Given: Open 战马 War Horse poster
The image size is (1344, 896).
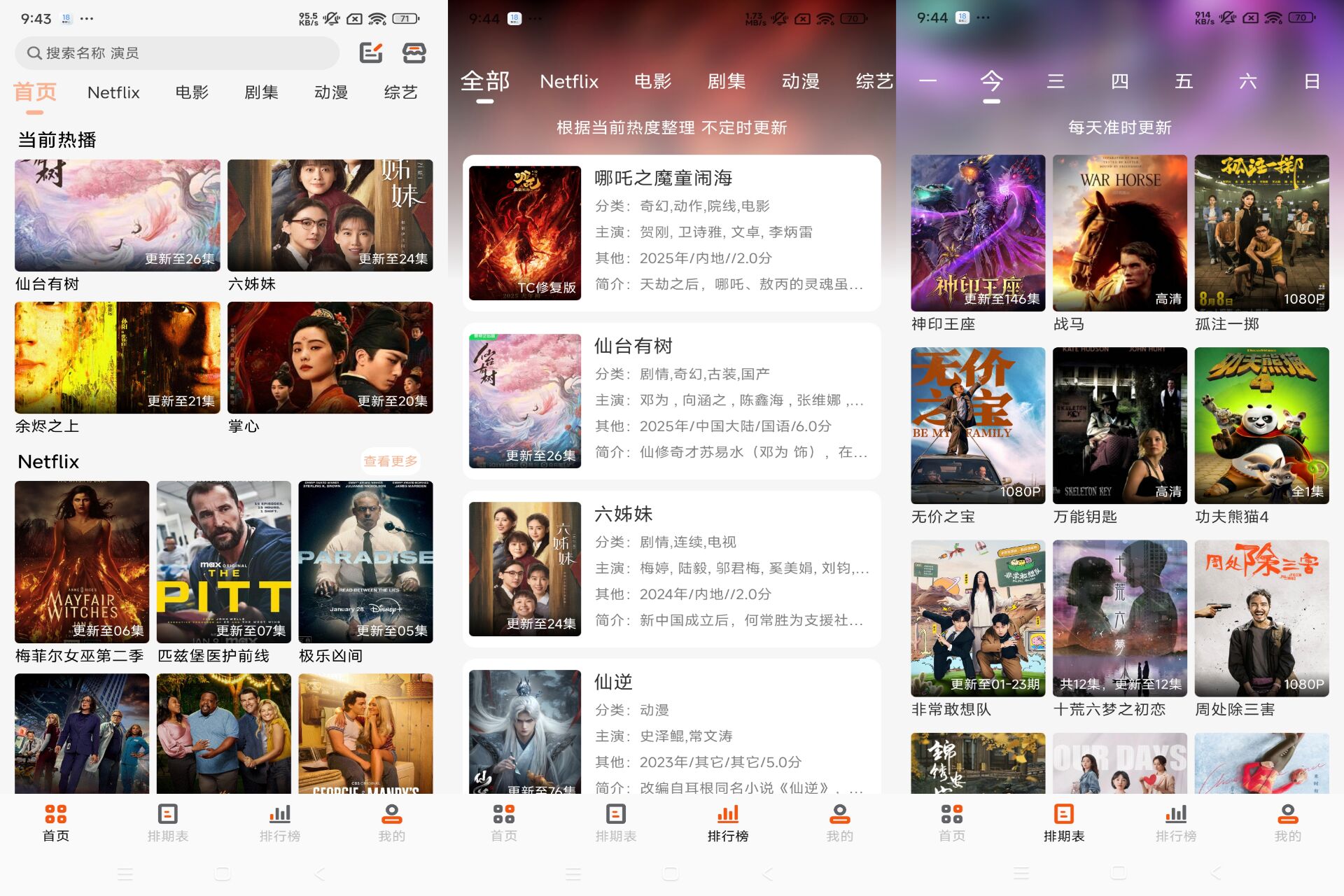Looking at the screenshot, I should (1119, 233).
